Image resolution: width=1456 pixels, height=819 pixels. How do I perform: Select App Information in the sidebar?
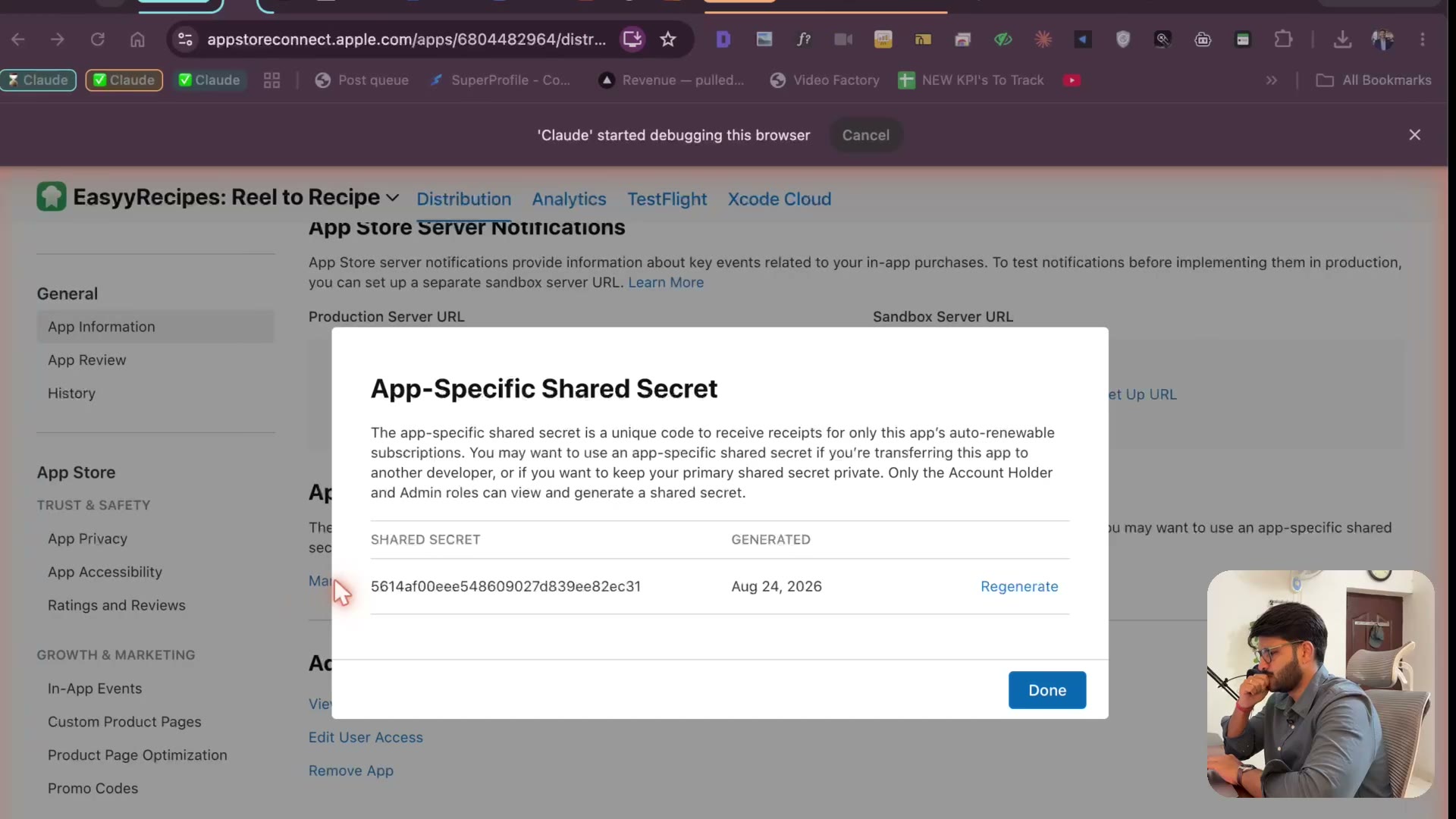pos(155,327)
